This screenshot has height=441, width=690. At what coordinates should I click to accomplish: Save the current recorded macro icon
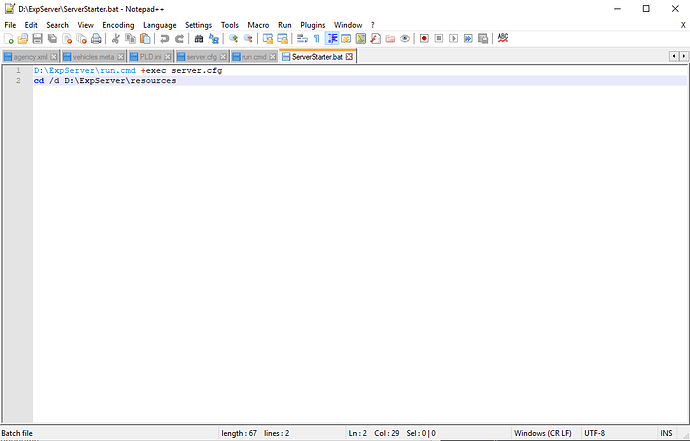click(483, 39)
